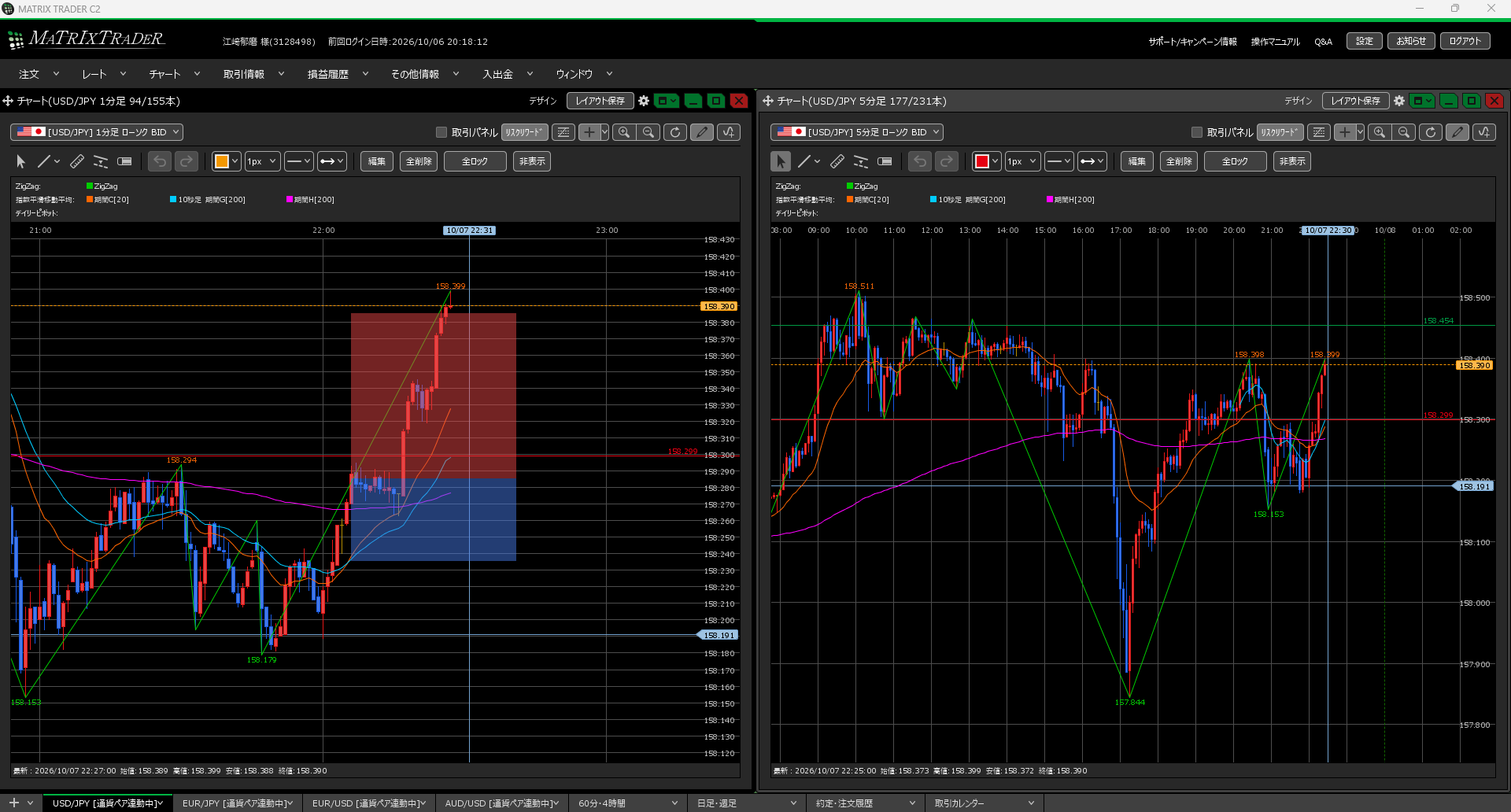Open chart settings list icon in 5分足 chart
Image resolution: width=1511 pixels, height=812 pixels.
click(x=1319, y=132)
